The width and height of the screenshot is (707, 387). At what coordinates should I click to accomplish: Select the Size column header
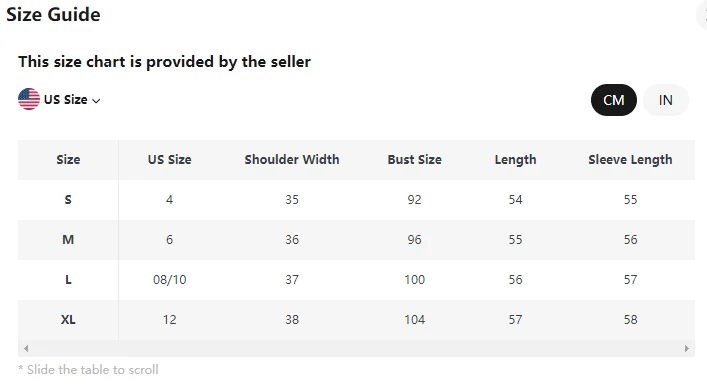[x=68, y=160]
